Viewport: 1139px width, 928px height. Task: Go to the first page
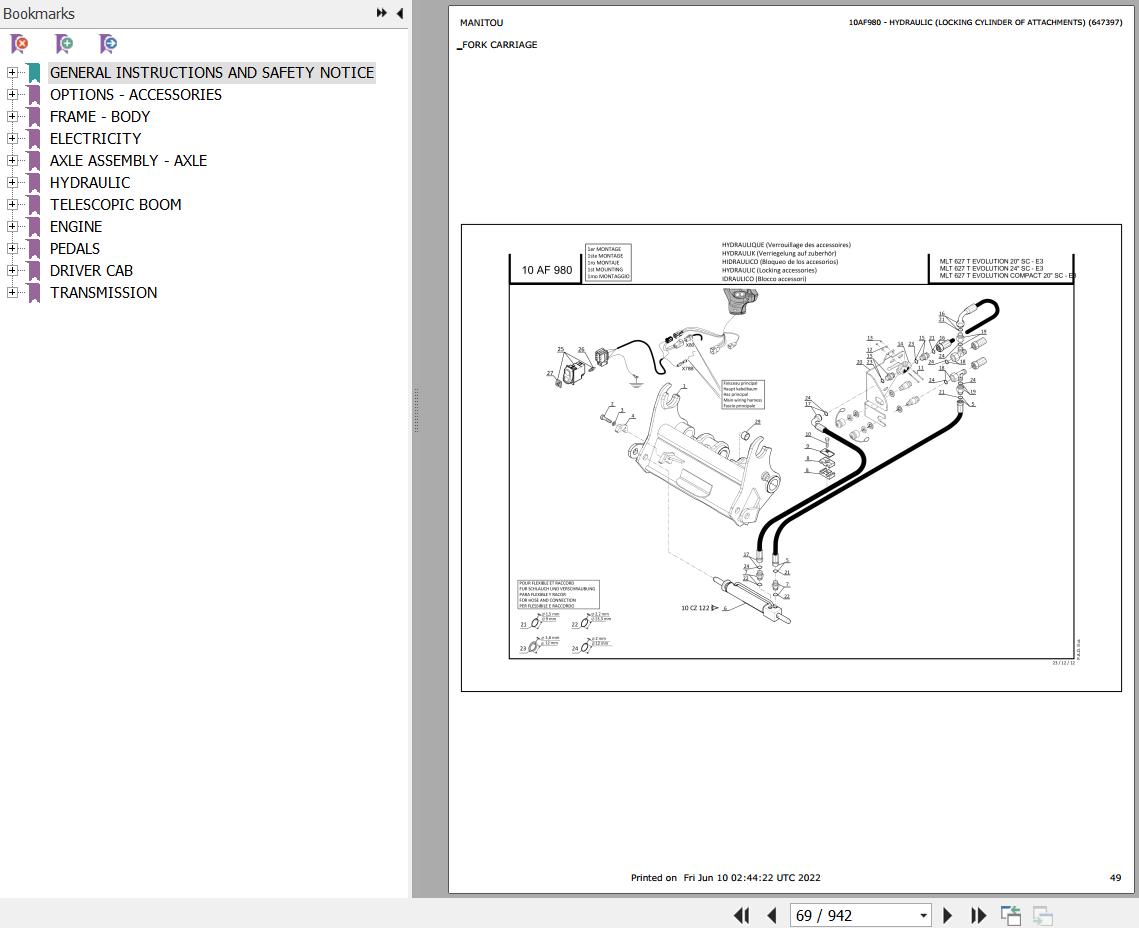tap(742, 916)
